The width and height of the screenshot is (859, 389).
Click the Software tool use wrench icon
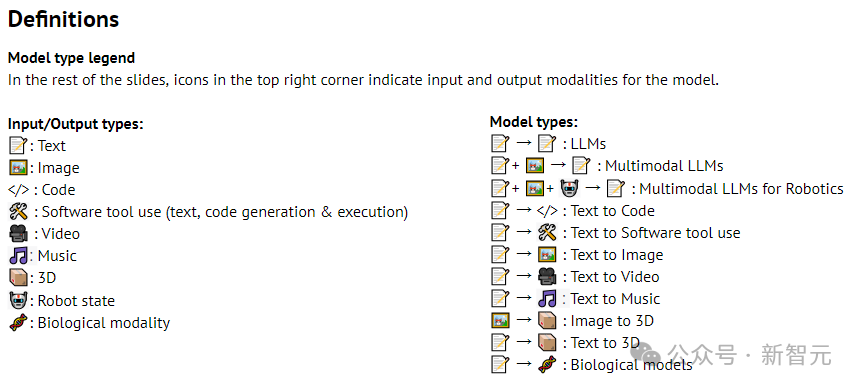19,211
